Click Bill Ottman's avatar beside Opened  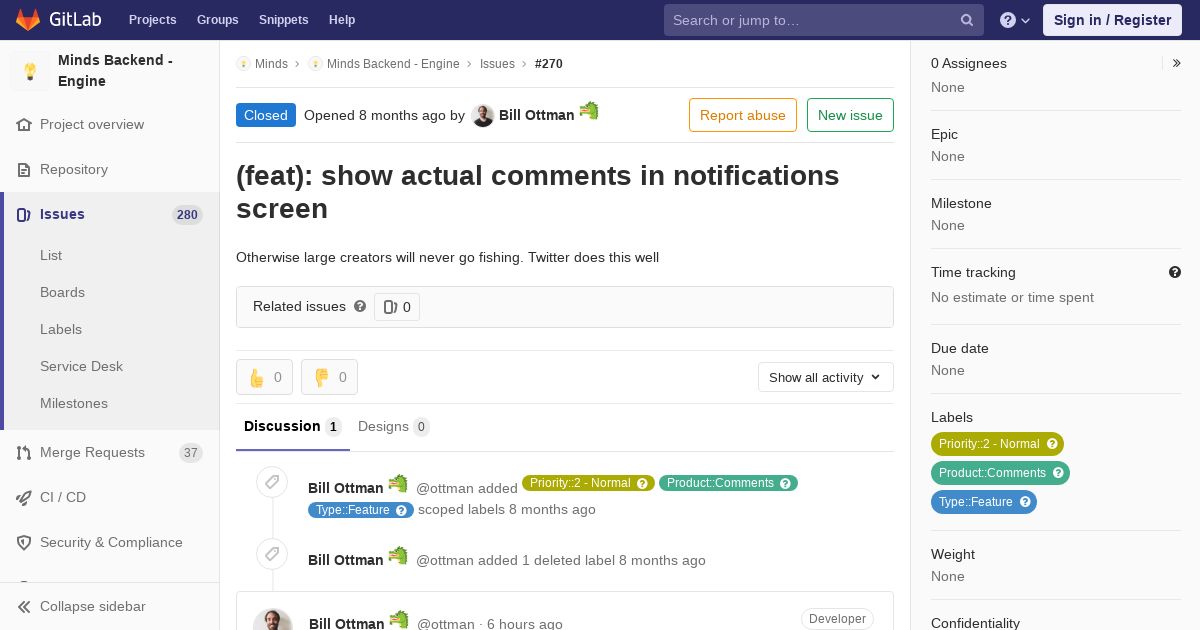[x=483, y=116]
